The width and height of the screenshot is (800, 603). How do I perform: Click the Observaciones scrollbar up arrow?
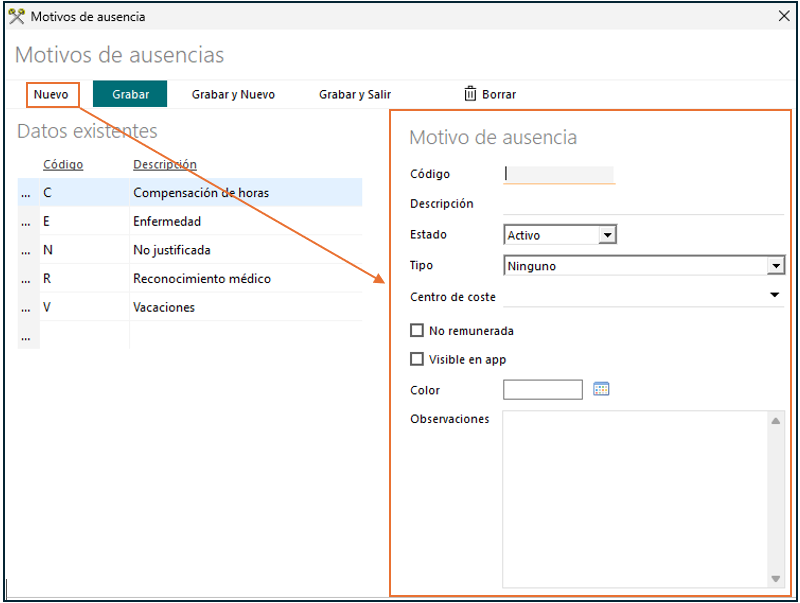pos(776,421)
